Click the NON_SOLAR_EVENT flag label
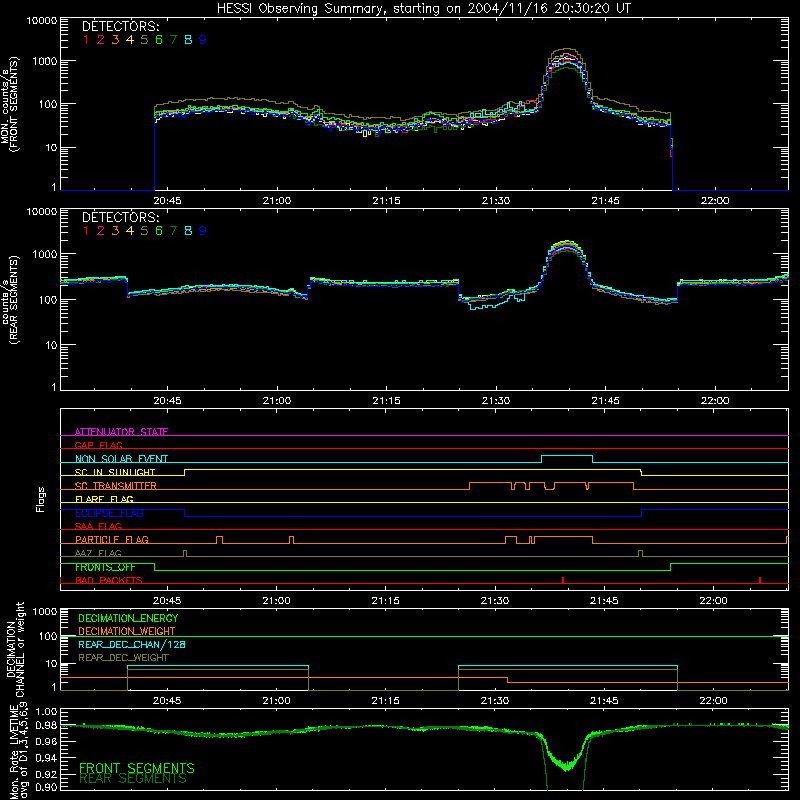800x800 pixels. click(121, 459)
